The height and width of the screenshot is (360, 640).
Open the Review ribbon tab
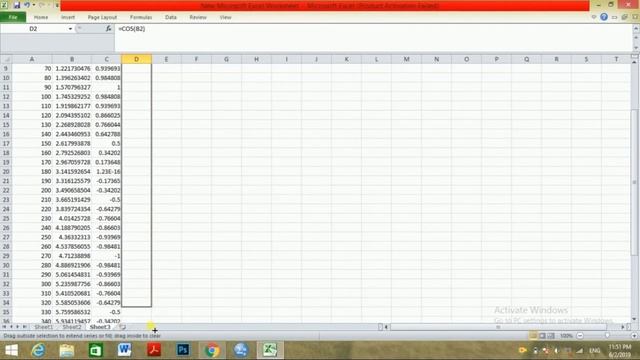point(198,17)
